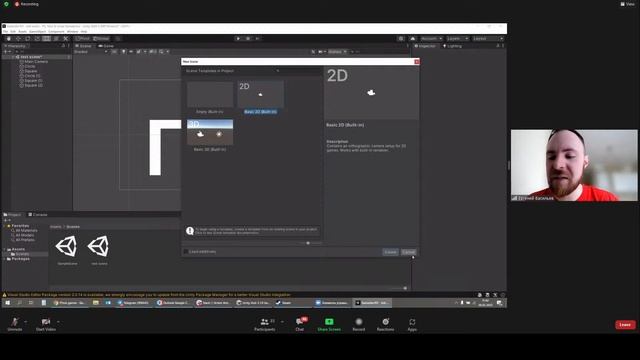Screen dimensions: 640x360
Task: Open the Window menu in Unity
Action: (72, 31)
